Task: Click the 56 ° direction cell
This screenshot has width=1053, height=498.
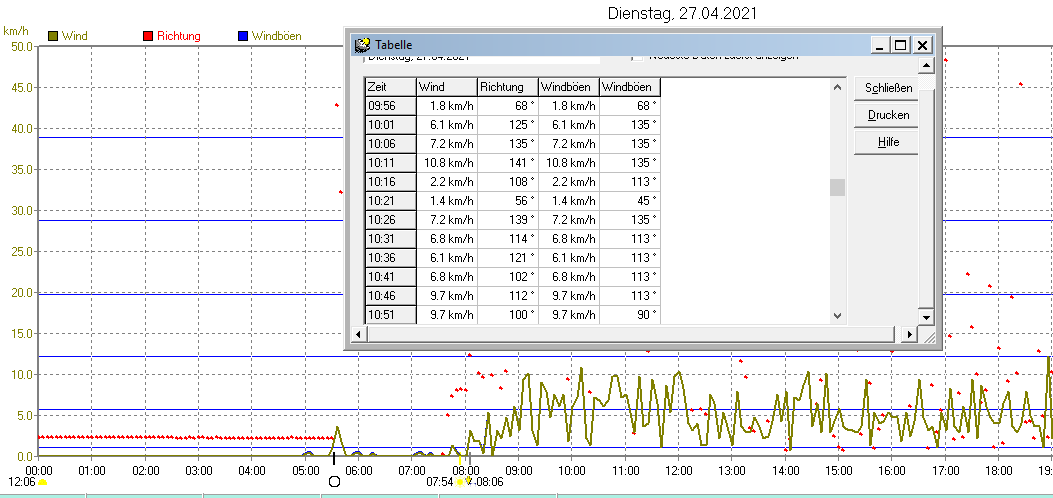Action: (508, 201)
